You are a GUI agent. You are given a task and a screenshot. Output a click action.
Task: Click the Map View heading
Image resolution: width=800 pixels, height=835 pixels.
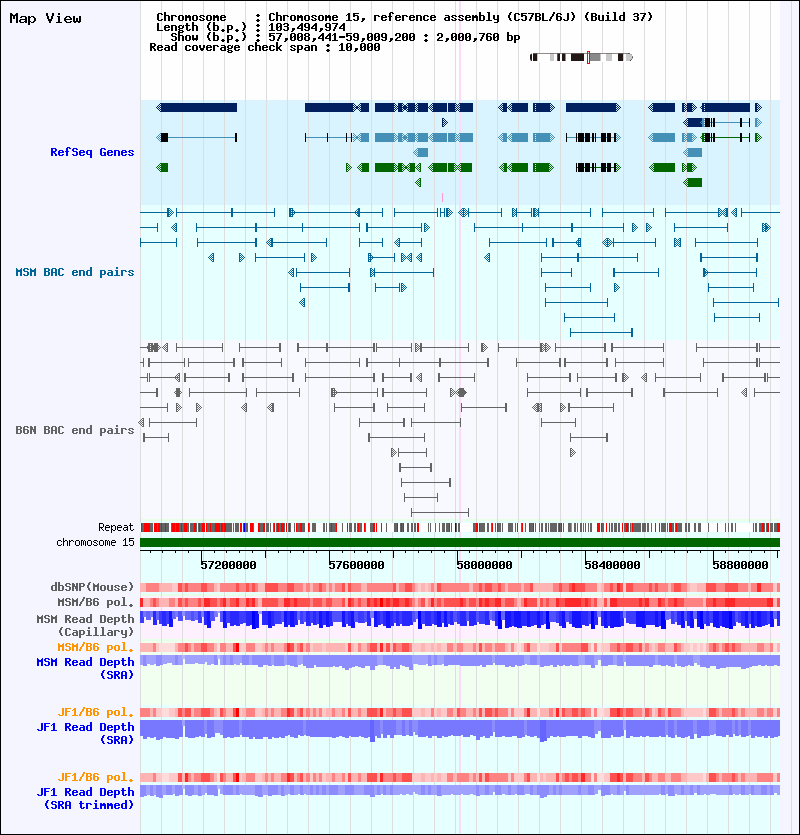click(45, 19)
